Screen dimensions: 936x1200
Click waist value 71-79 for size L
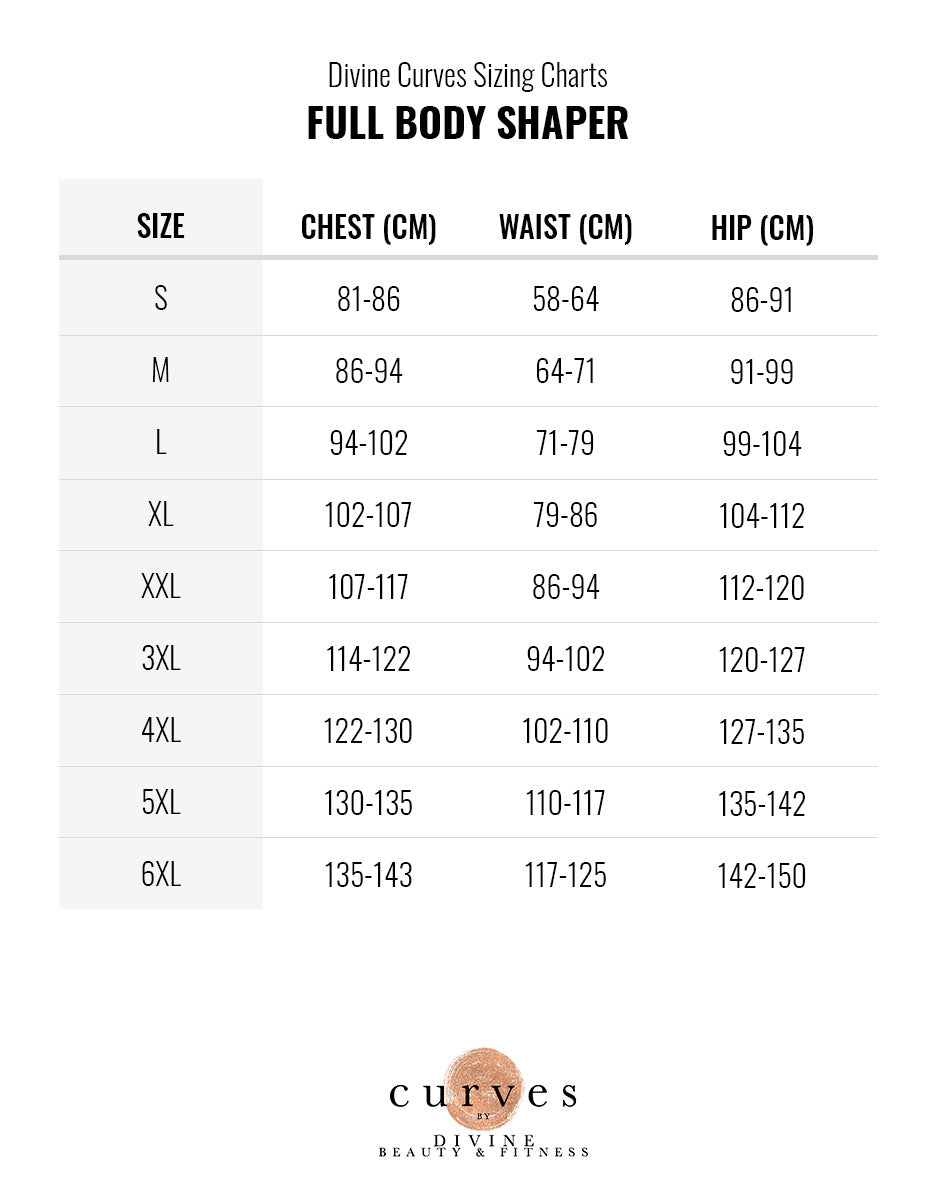point(565,444)
